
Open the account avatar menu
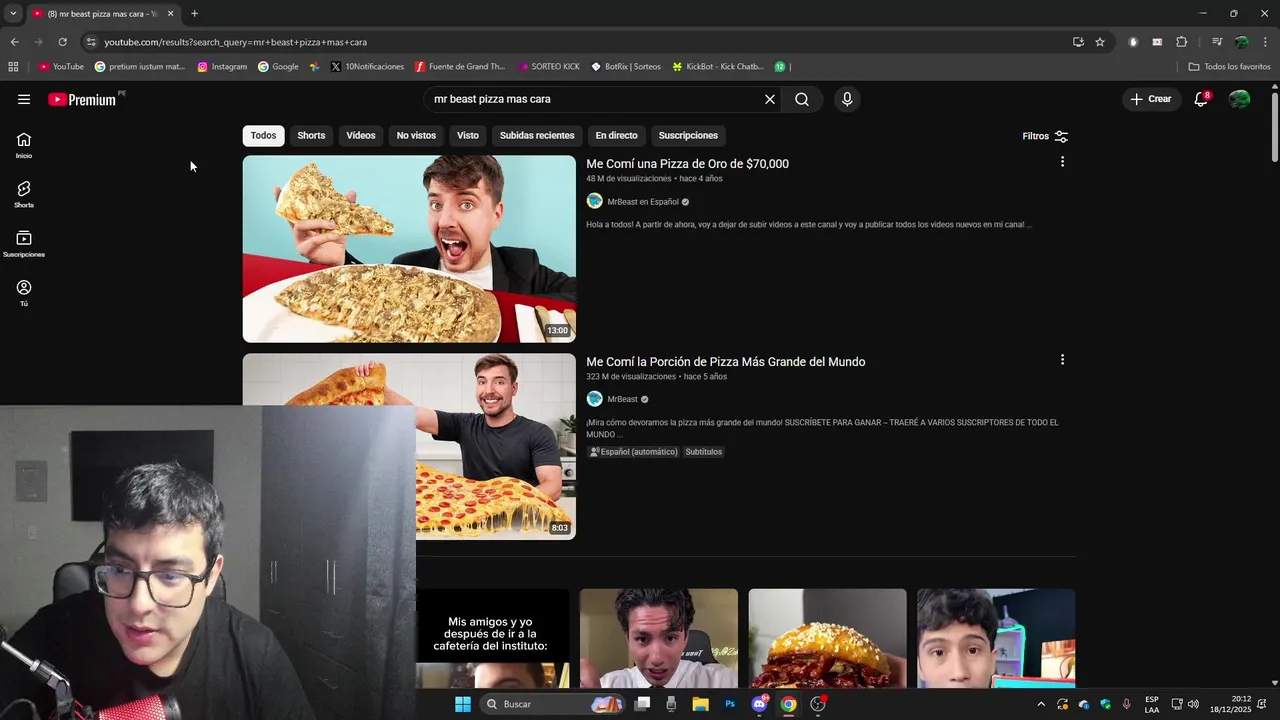[1239, 99]
